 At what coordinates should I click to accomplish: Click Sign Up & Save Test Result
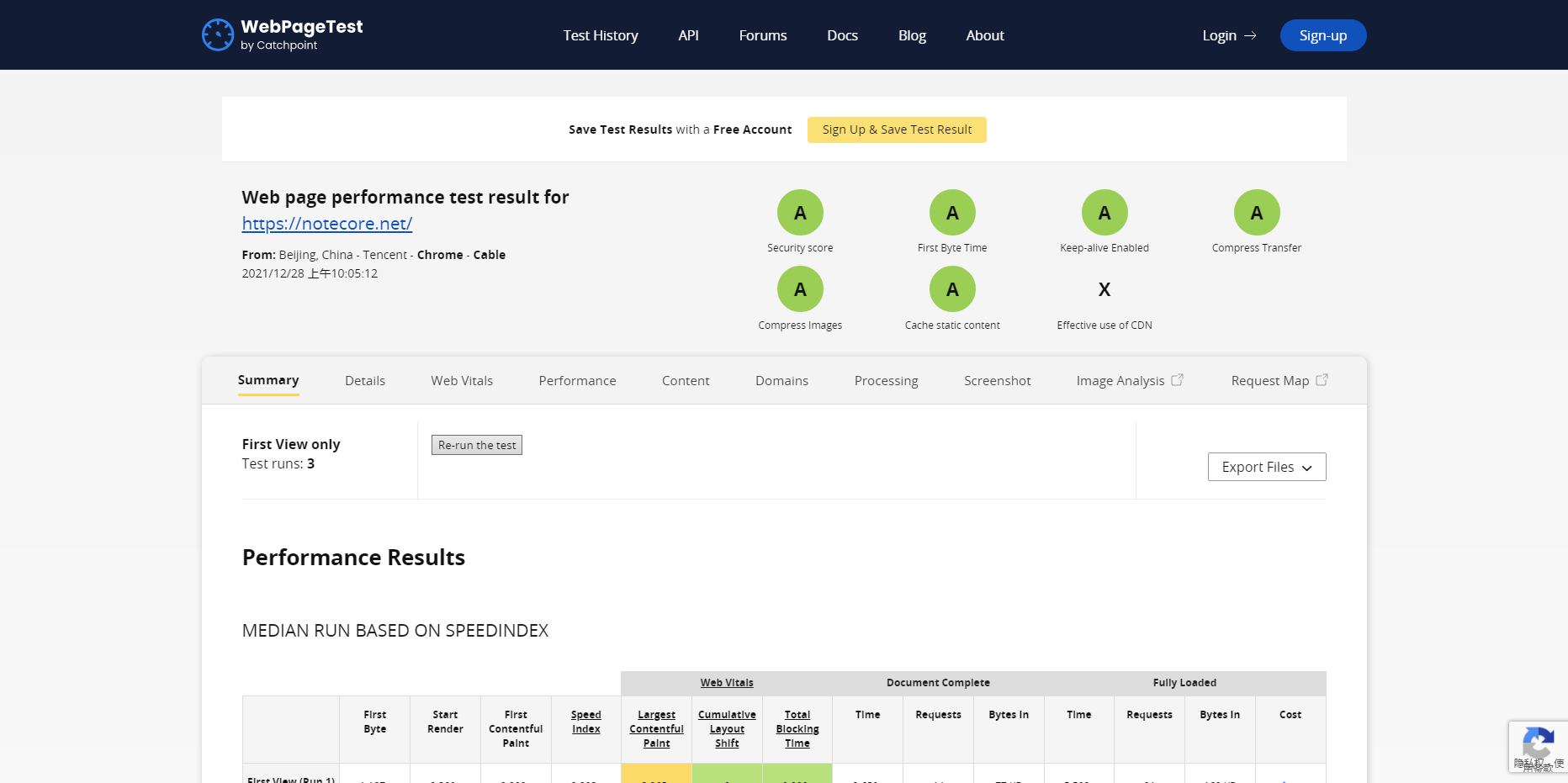click(x=896, y=130)
